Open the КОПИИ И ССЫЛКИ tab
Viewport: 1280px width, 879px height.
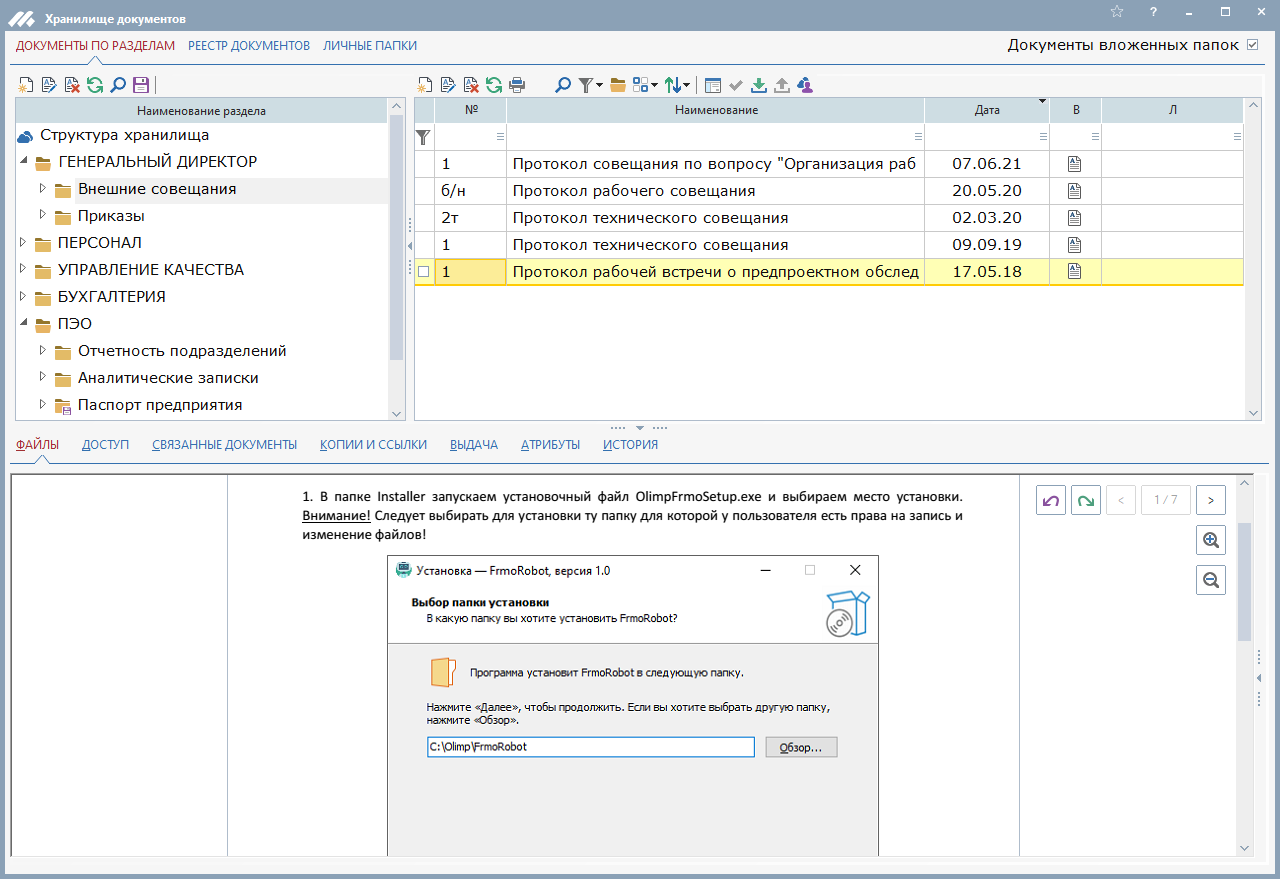(374, 445)
